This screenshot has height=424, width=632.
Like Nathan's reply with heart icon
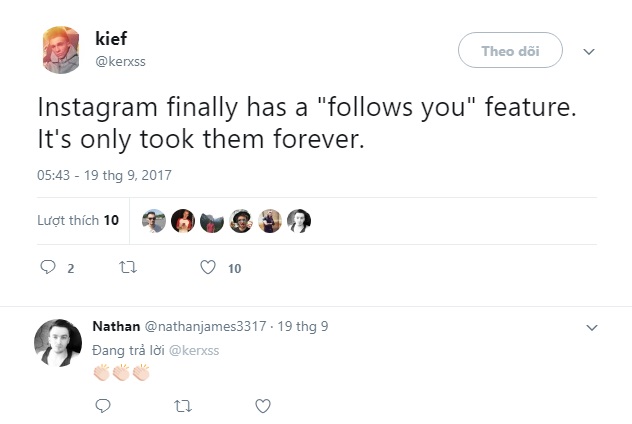263,406
